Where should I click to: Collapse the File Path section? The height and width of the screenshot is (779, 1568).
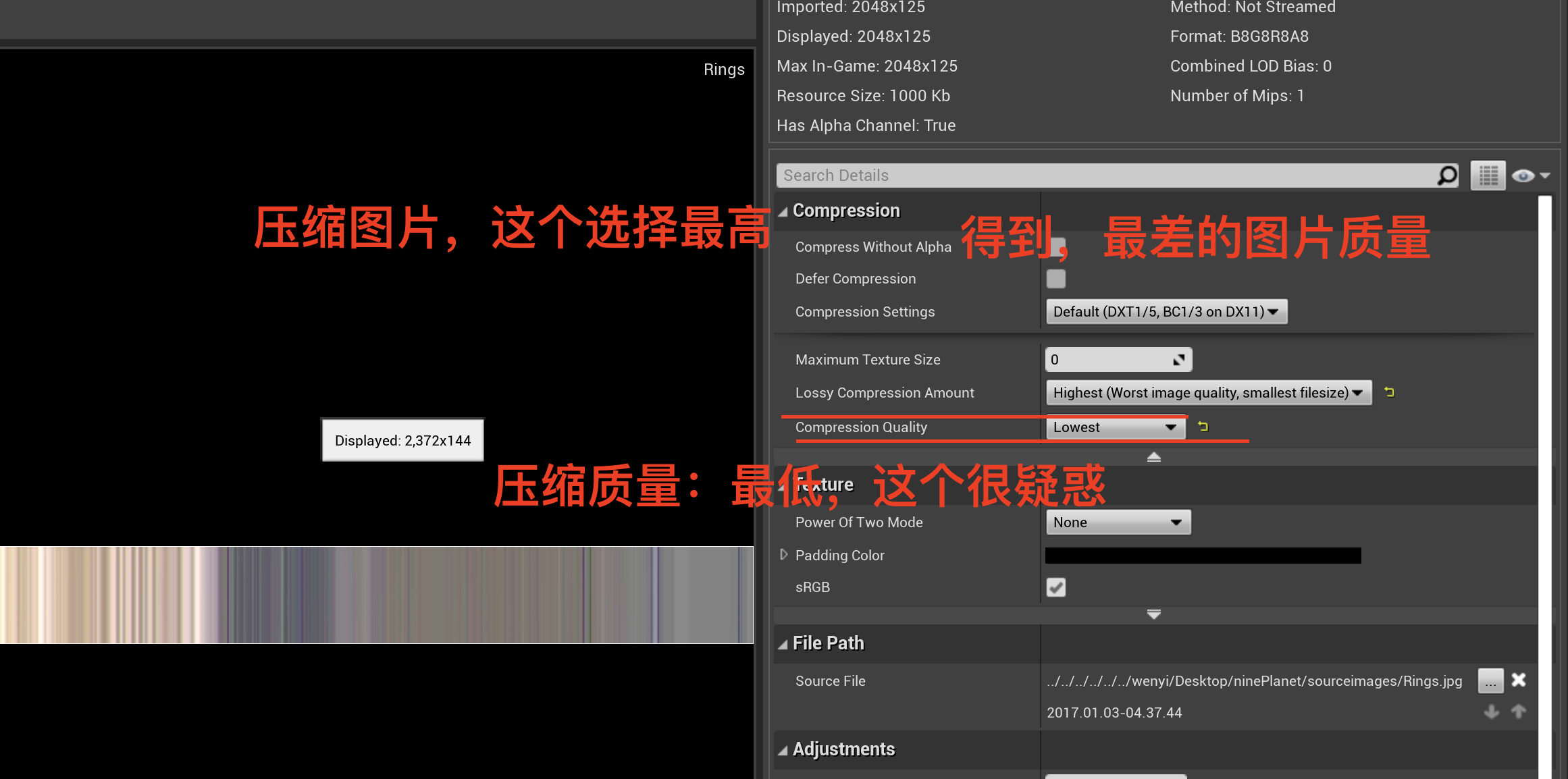click(783, 644)
